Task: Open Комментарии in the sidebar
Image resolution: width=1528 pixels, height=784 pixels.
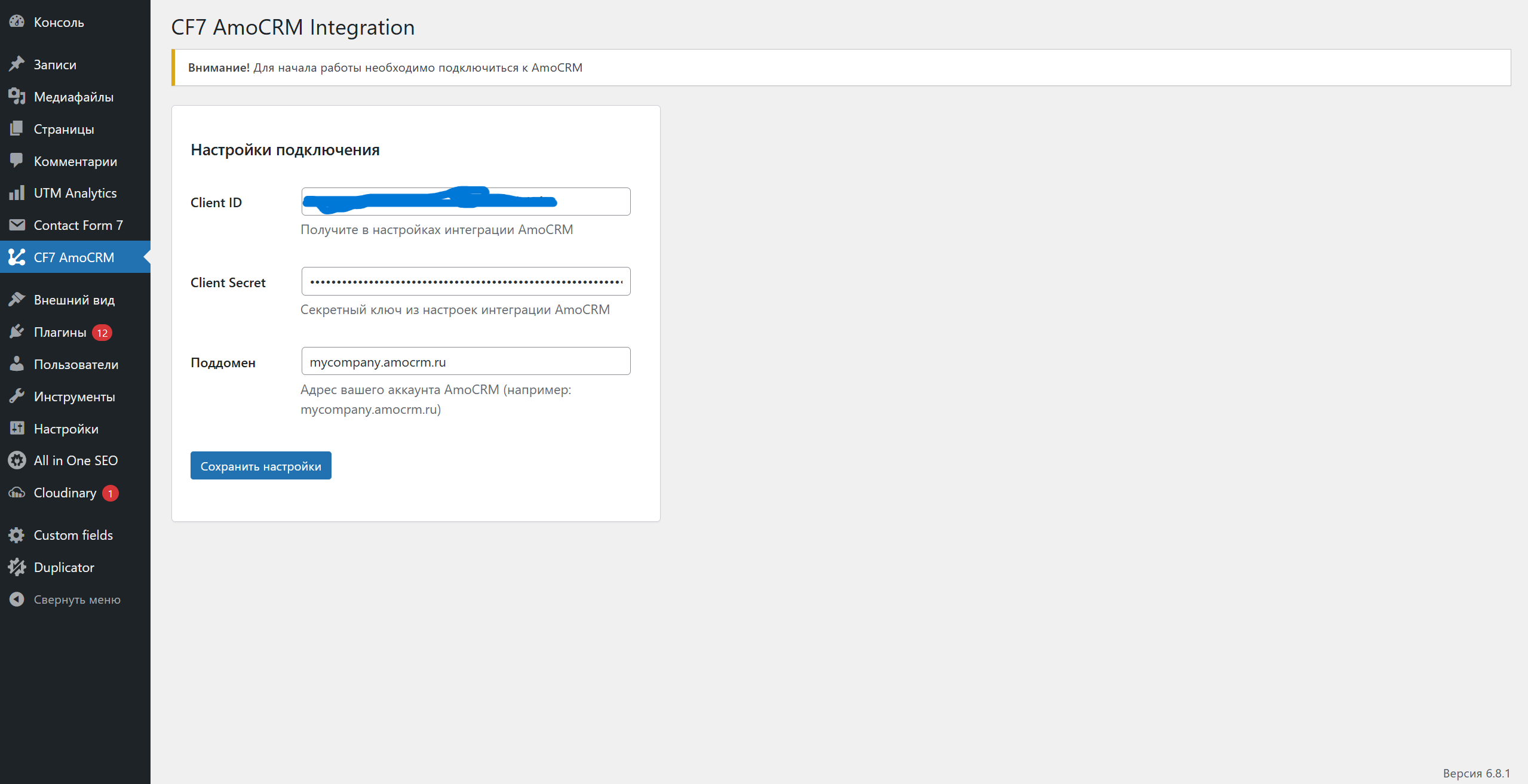Action: click(x=75, y=161)
